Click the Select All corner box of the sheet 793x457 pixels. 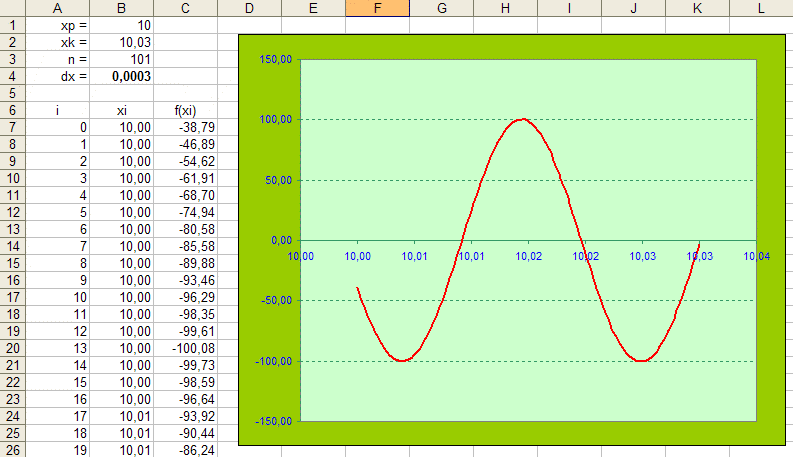click(13, 8)
